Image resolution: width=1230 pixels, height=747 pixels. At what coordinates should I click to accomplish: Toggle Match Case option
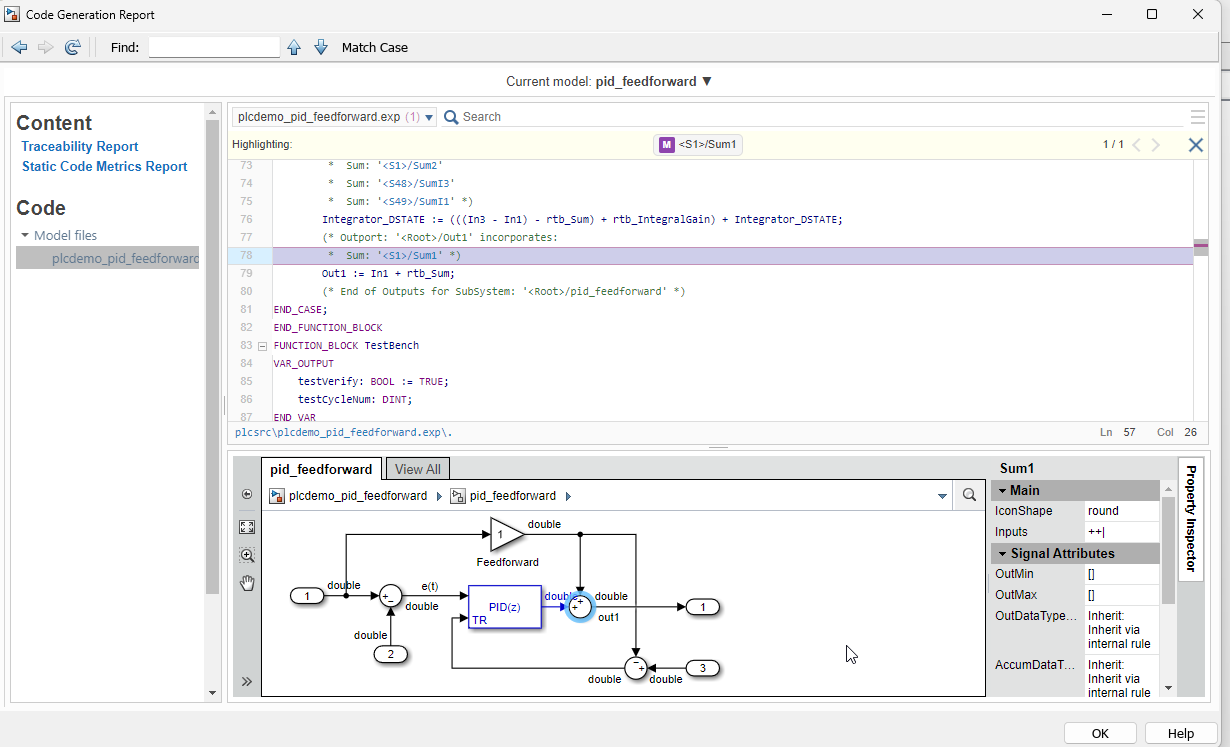[374, 47]
